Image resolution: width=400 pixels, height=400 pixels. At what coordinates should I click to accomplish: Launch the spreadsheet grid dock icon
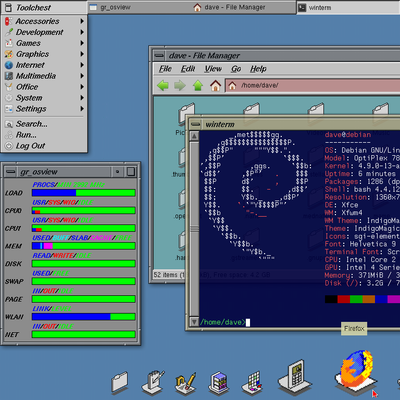click(x=252, y=383)
